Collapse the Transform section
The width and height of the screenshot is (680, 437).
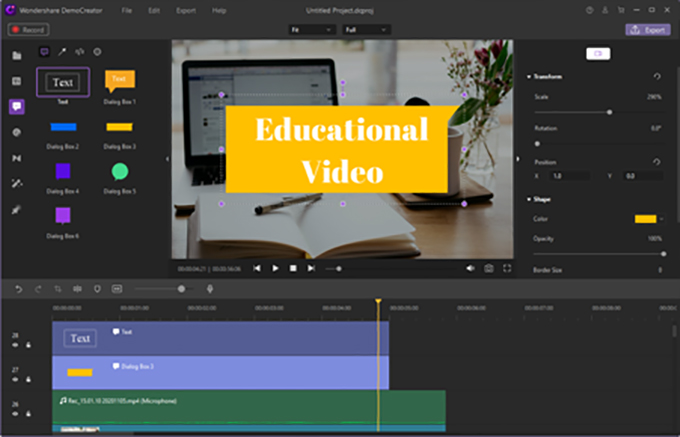point(528,76)
